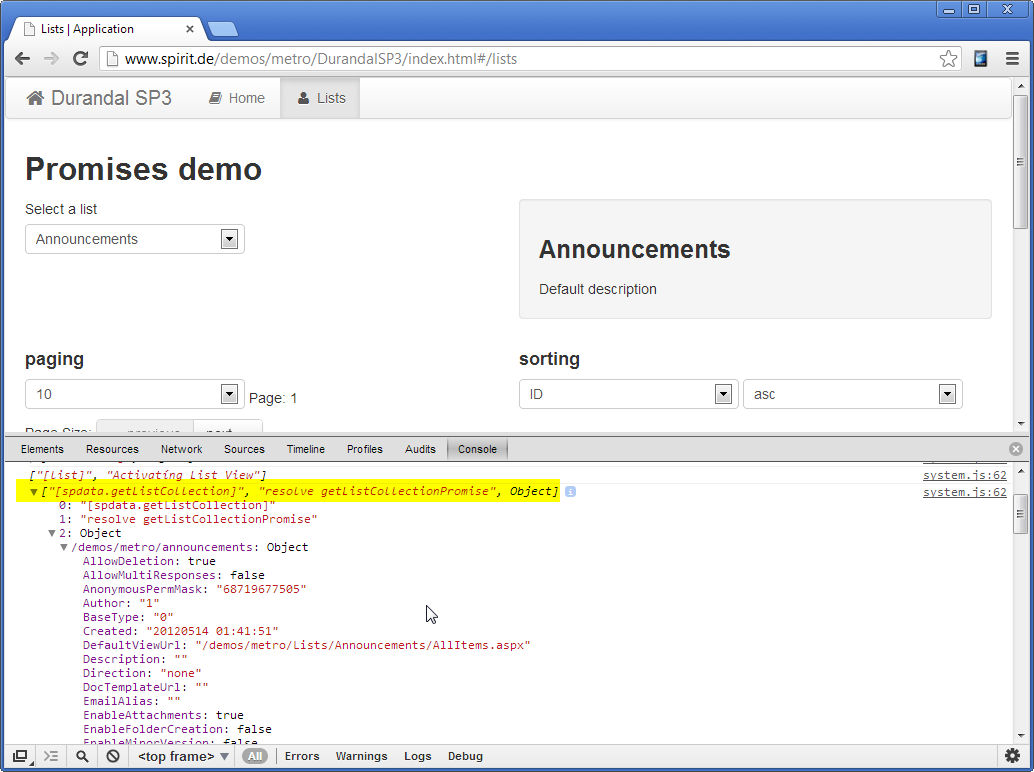Image resolution: width=1034 pixels, height=772 pixels.
Task: Click page scrollbar down arrow
Action: click(1021, 424)
